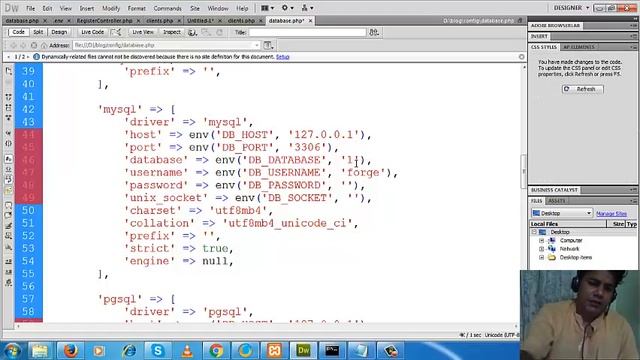640x360 pixels.
Task: Click the browser Home icon
Action: tap(44, 45)
